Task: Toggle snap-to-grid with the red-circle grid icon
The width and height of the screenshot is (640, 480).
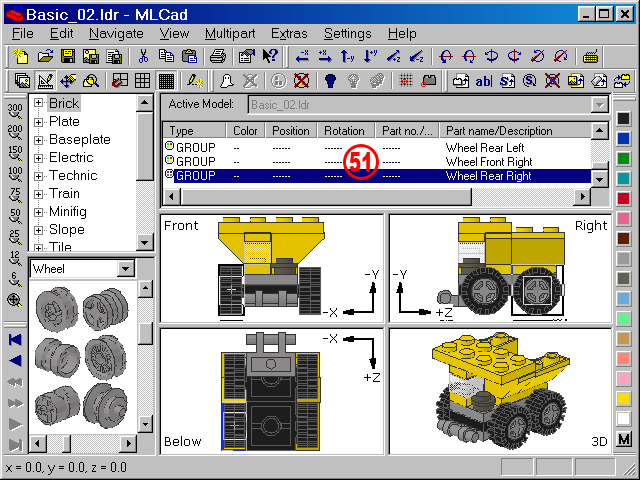Action: click(x=405, y=80)
